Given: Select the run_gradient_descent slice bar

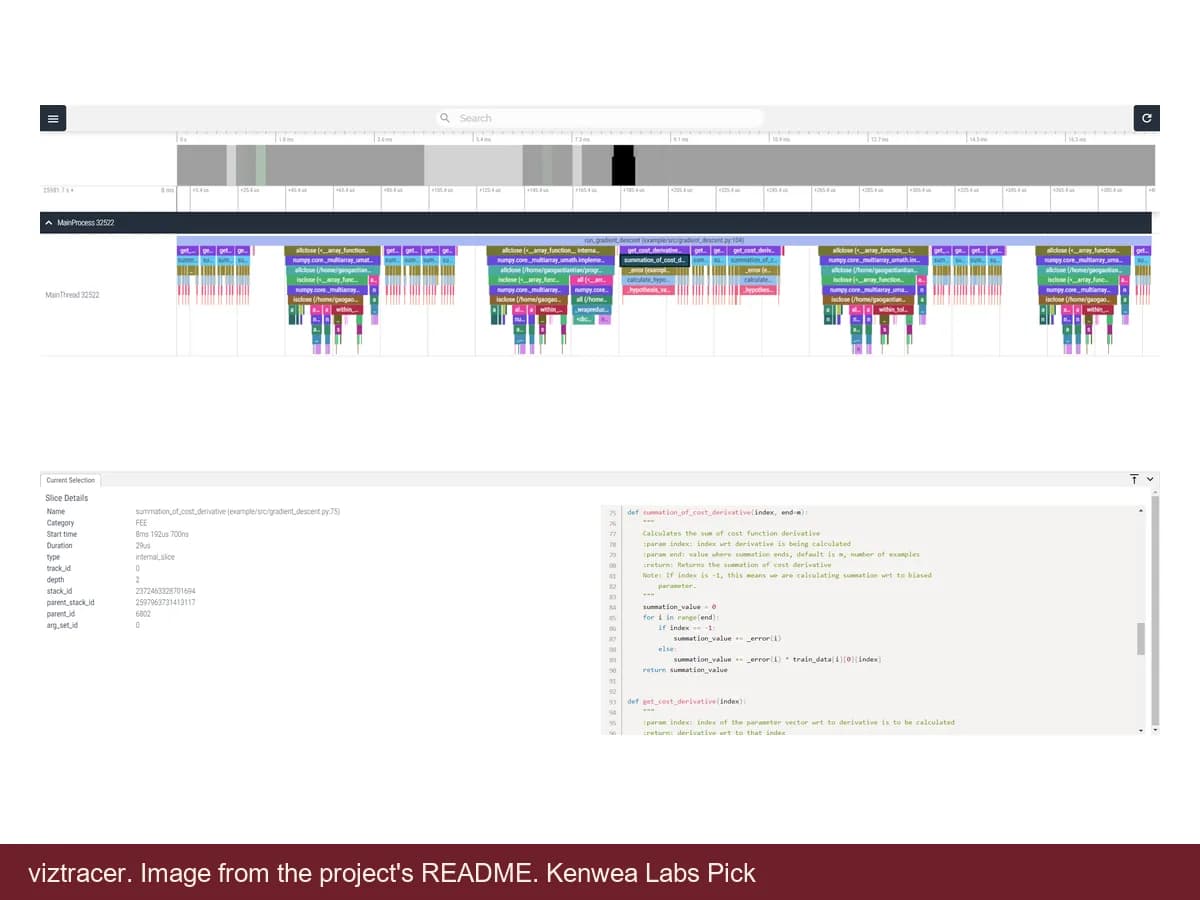Looking at the screenshot, I should click(664, 241).
